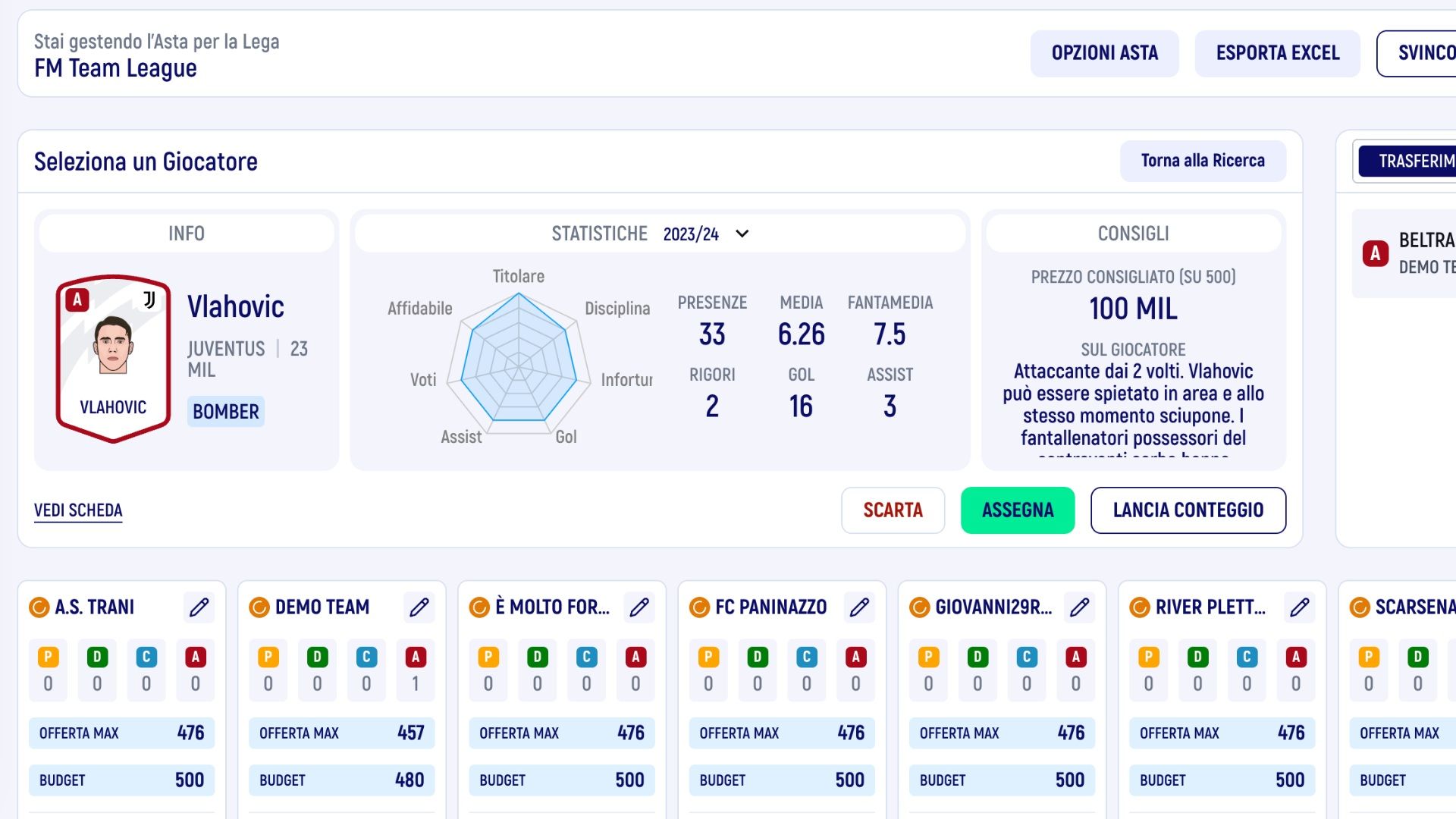Expand the 2023/24 season dropdown
Screen dimensions: 1456x819
pyautogui.click(x=691, y=234)
